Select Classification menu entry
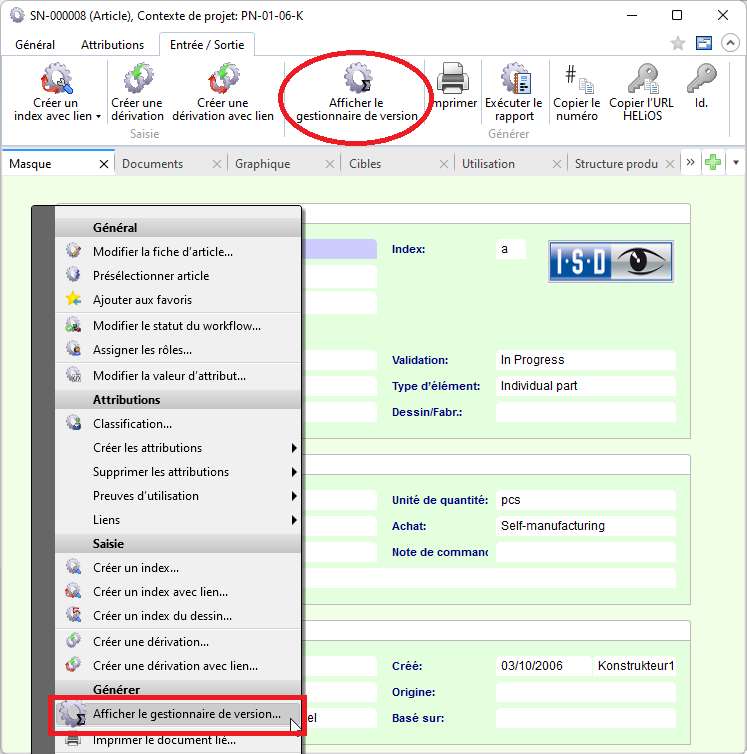747x754 pixels. click(178, 424)
